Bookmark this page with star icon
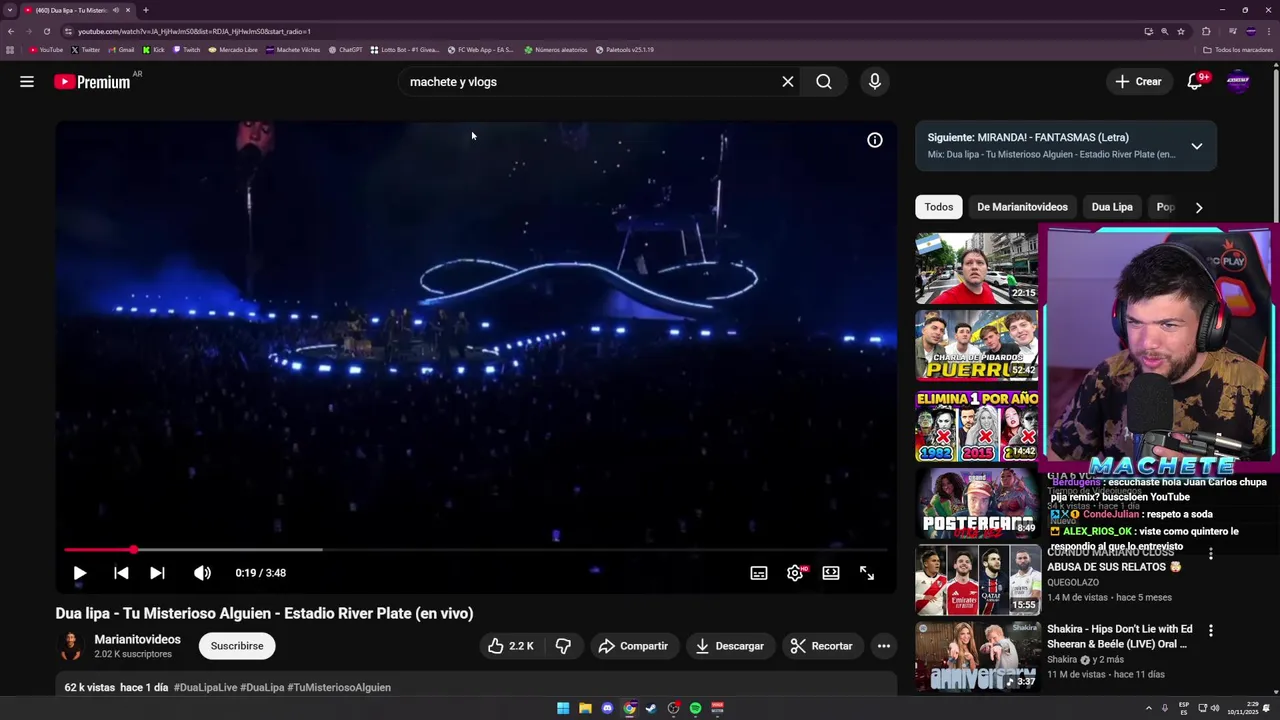This screenshot has height=720, width=1280. pos(1181,31)
